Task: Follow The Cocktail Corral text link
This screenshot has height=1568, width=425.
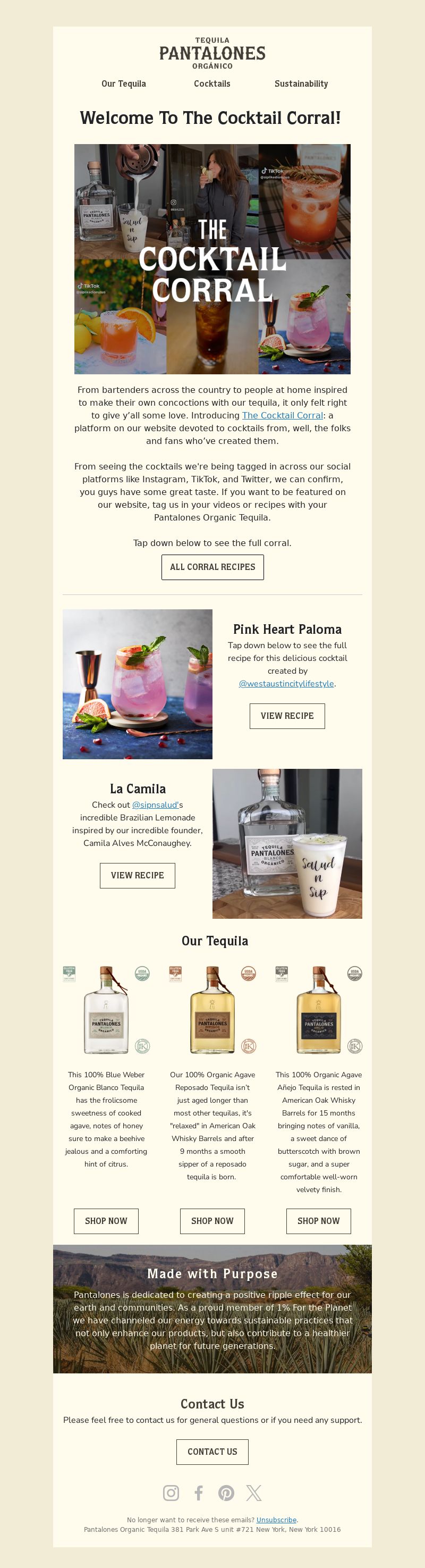Action: [282, 415]
